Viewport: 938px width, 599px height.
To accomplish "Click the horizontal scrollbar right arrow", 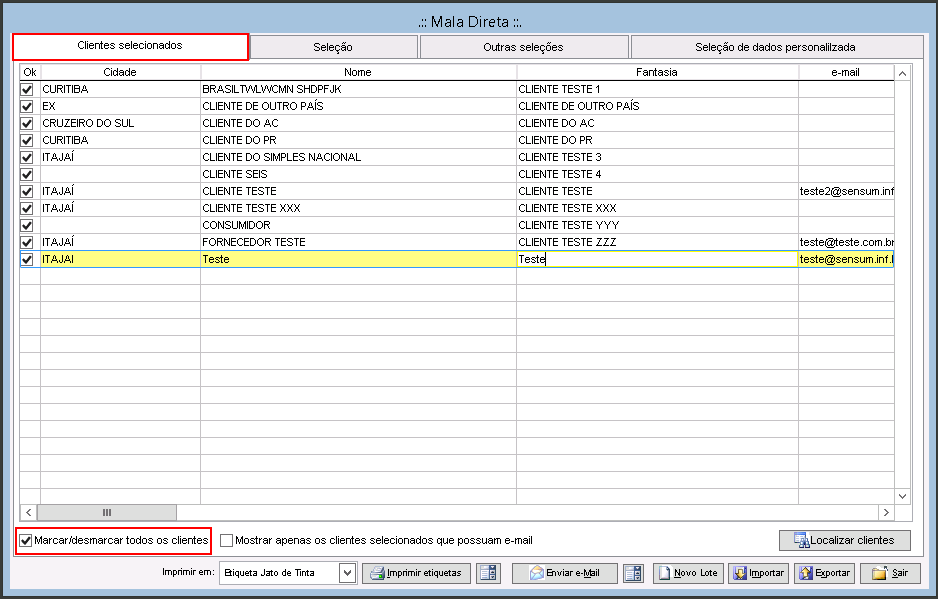I will pyautogui.click(x=886, y=512).
